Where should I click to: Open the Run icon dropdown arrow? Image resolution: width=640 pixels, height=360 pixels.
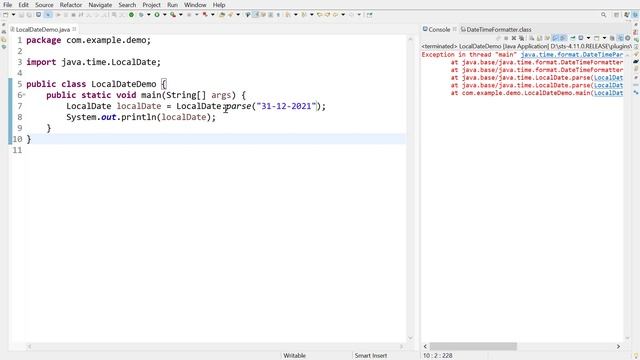[x=165, y=15]
